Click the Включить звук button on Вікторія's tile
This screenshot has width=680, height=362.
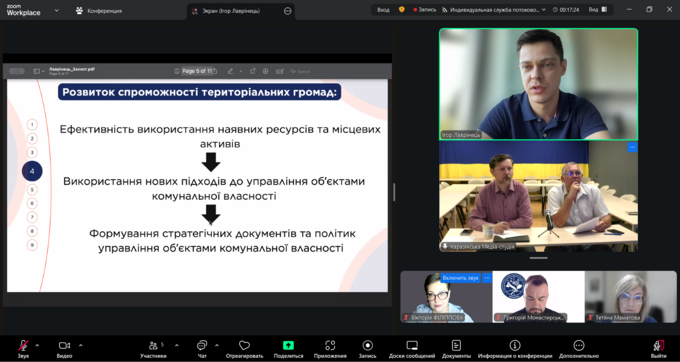click(461, 278)
